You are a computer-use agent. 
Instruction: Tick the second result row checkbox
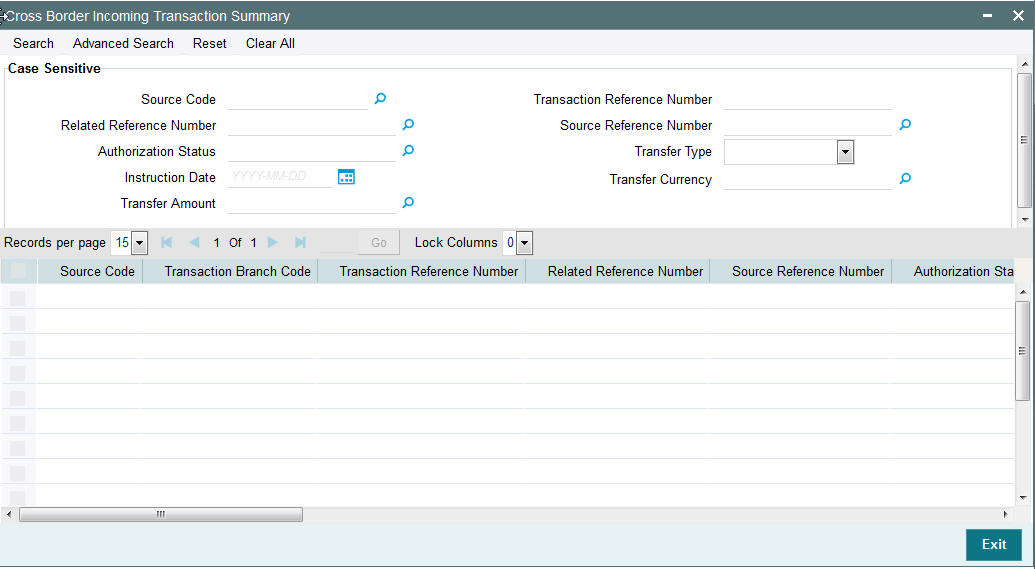(18, 323)
